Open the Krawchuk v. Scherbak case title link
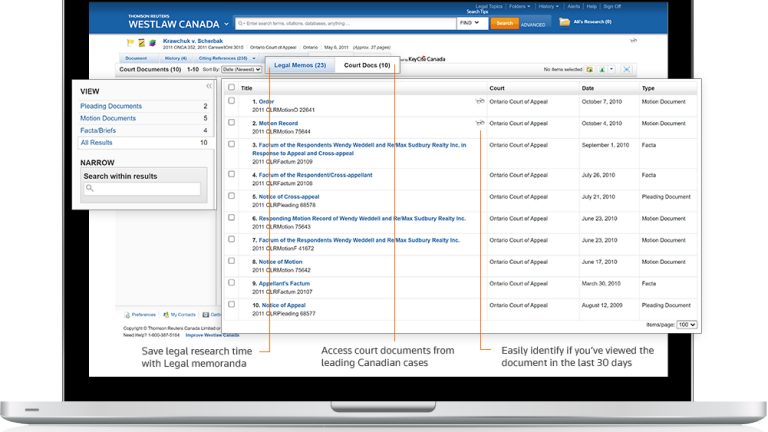Screen dimensions: 768x432 pyautogui.click(x=193, y=41)
